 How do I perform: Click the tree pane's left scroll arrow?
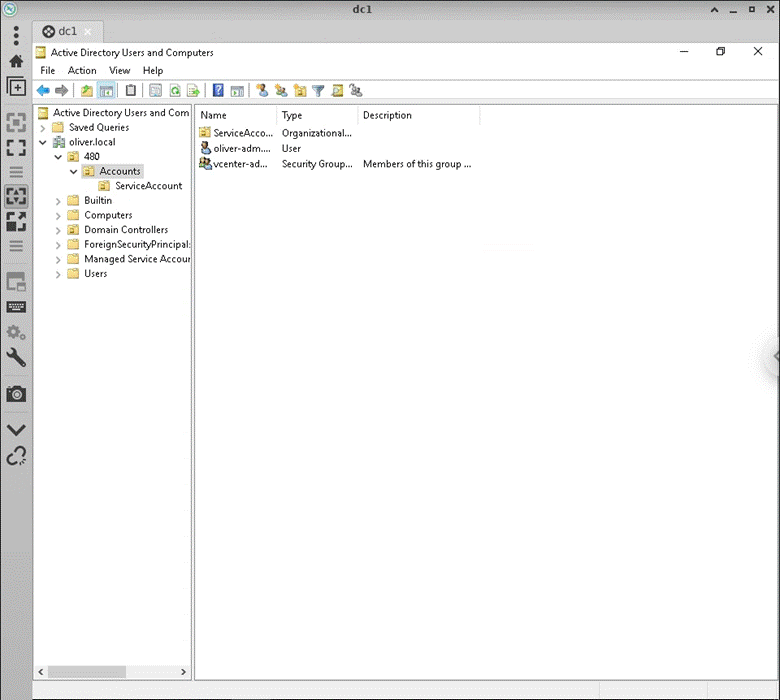[41, 672]
